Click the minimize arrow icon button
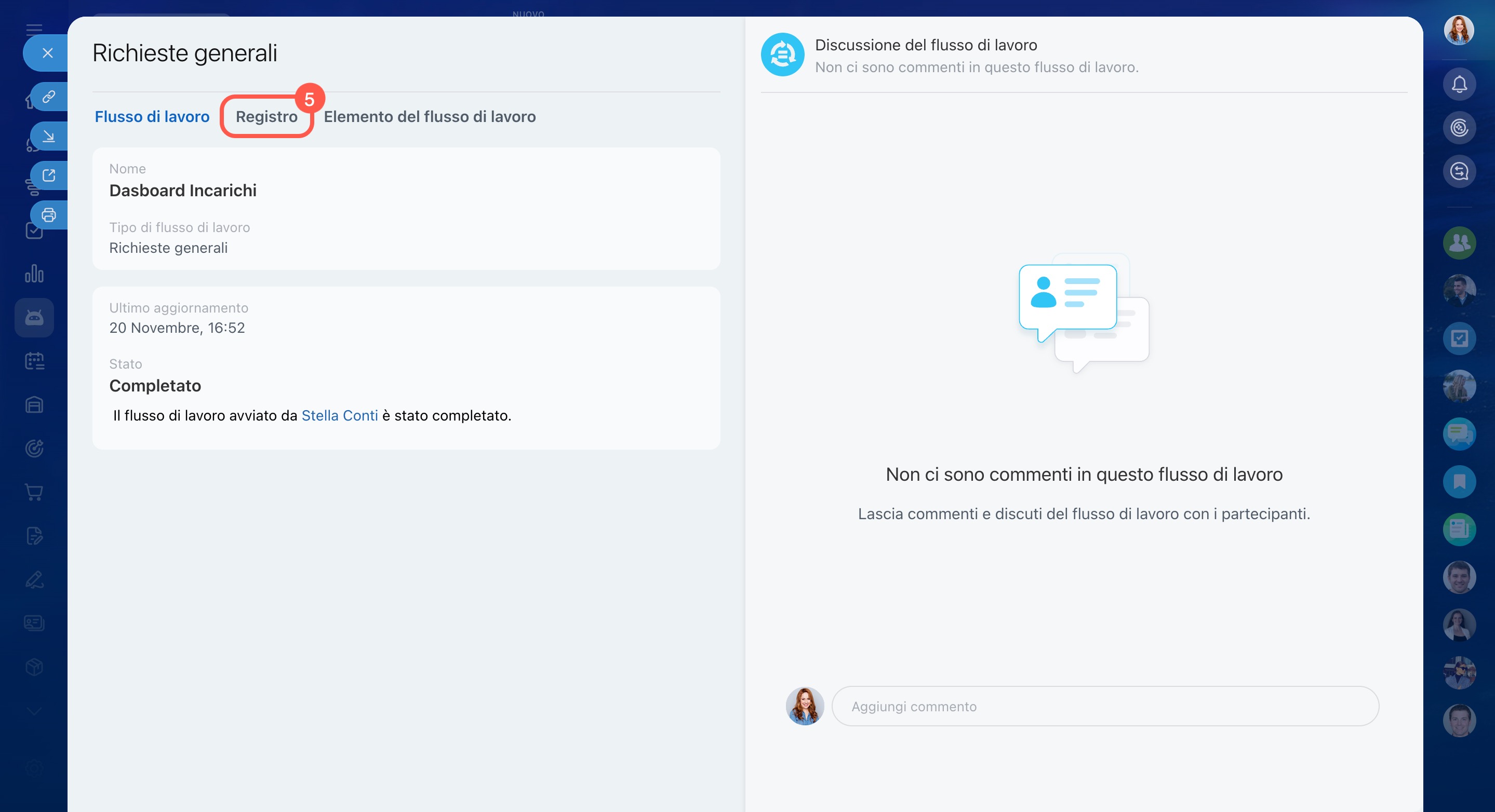Viewport: 1495px width, 812px height. [49, 137]
